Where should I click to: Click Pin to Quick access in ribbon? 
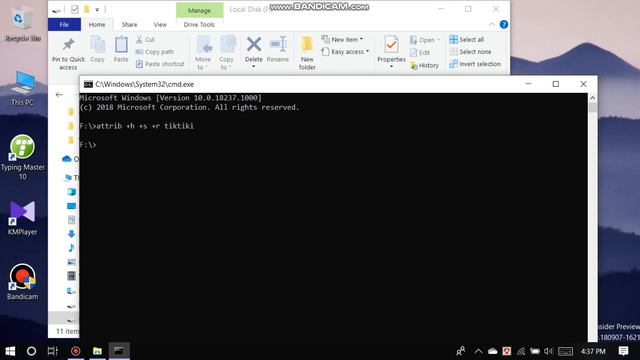[x=68, y=53]
